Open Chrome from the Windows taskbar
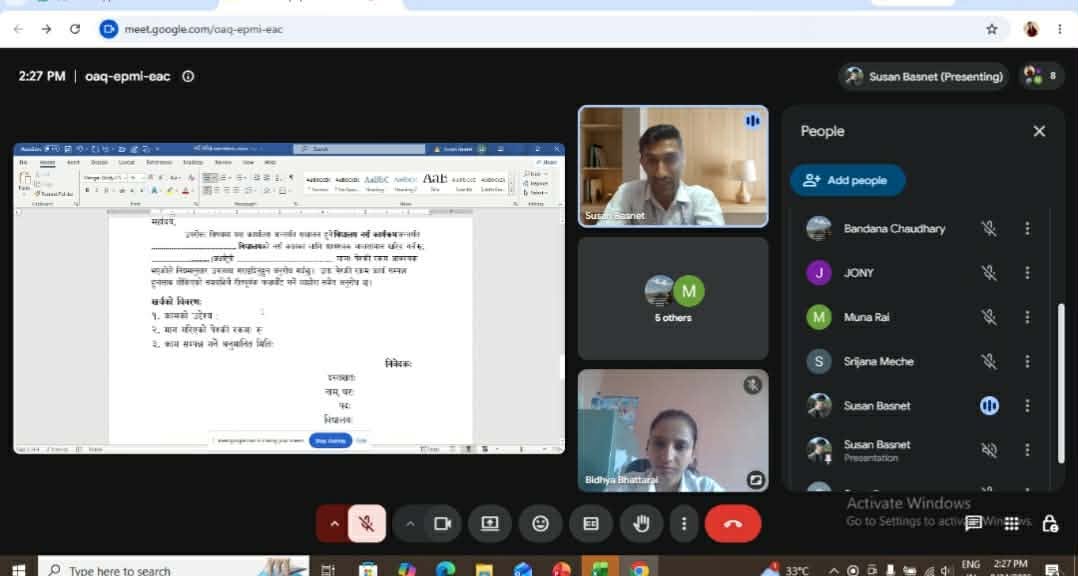This screenshot has width=1078, height=576. point(639,569)
